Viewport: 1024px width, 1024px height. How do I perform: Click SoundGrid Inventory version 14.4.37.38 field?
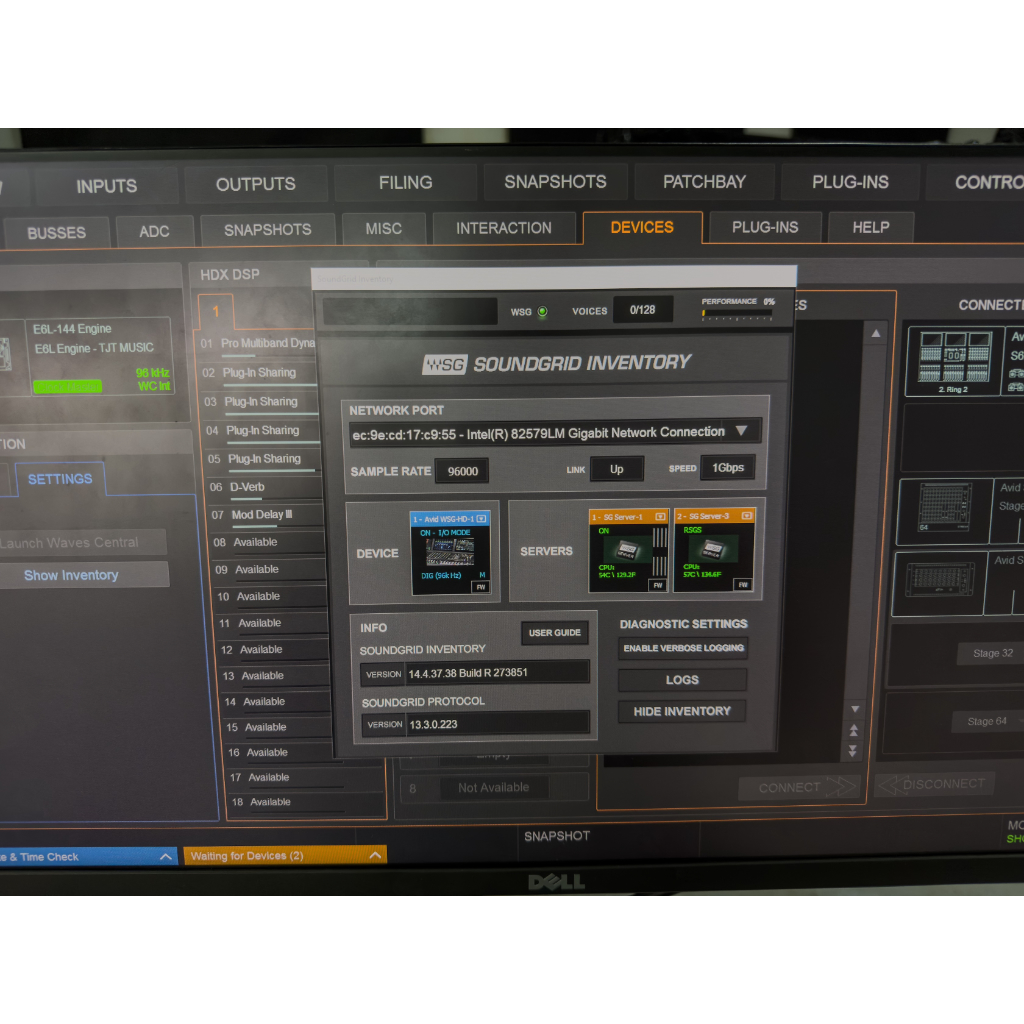click(x=497, y=673)
